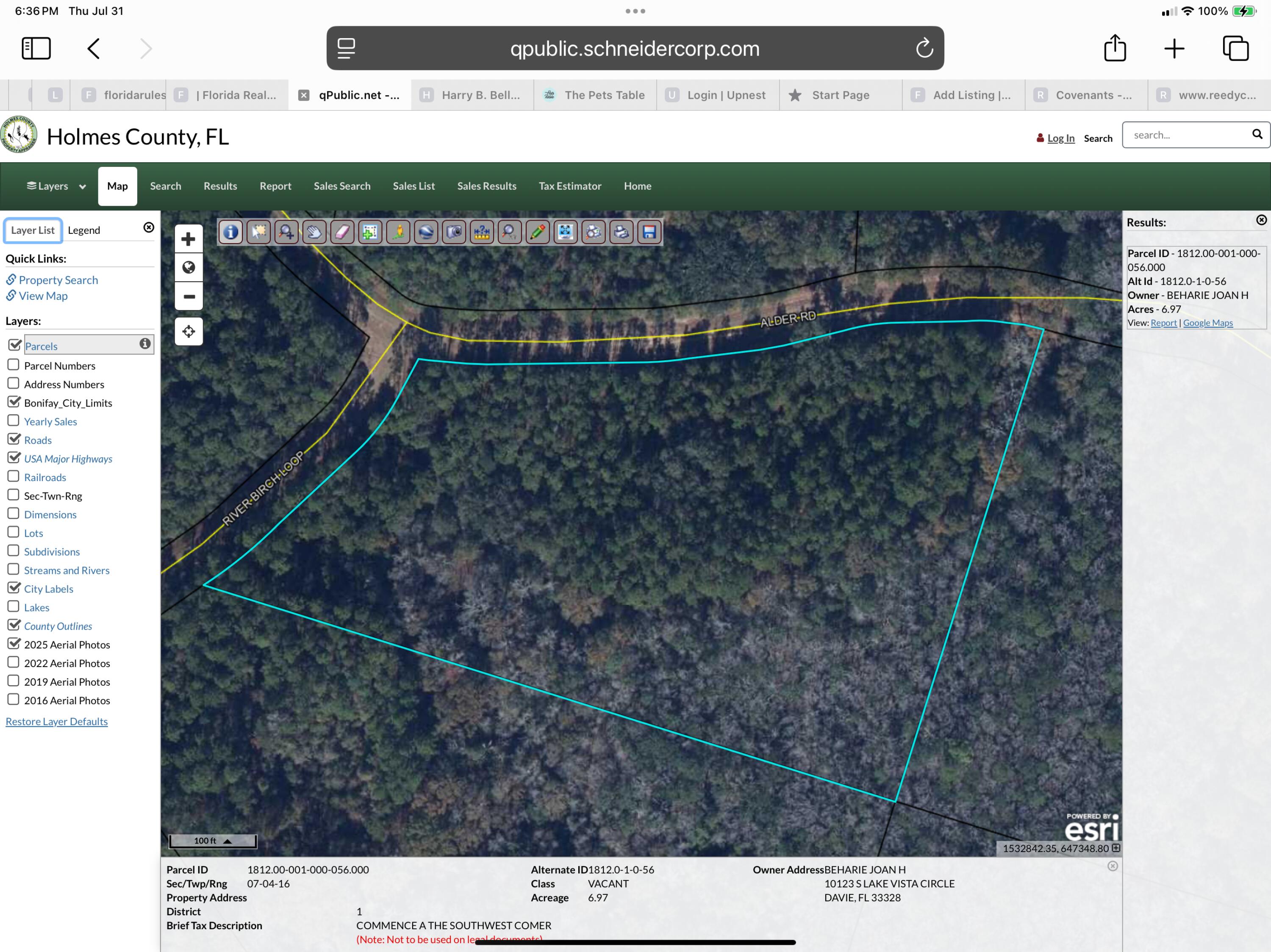
Task: Switch to the Legend tab
Action: [84, 230]
